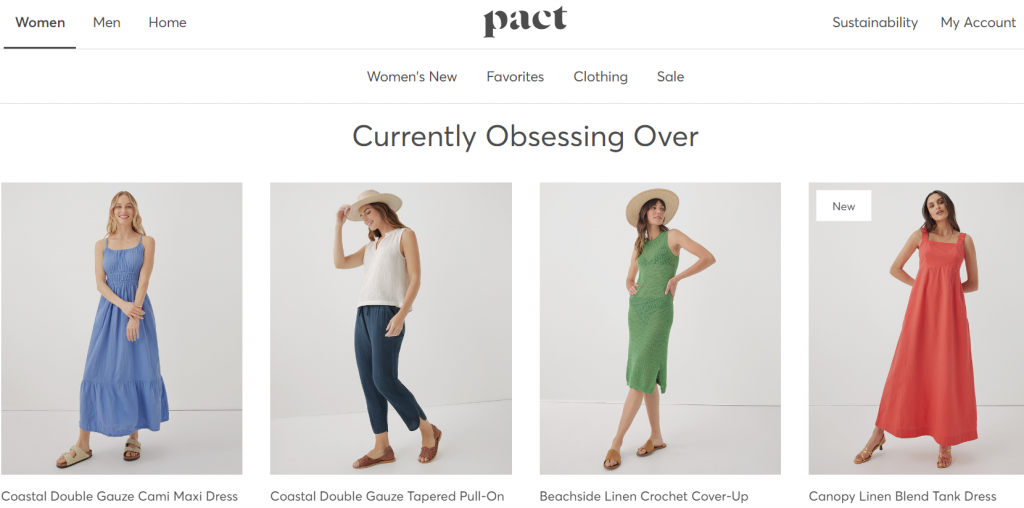Screen dimensions: 1024x508
Task: Switch to the Home tab
Action: (167, 23)
